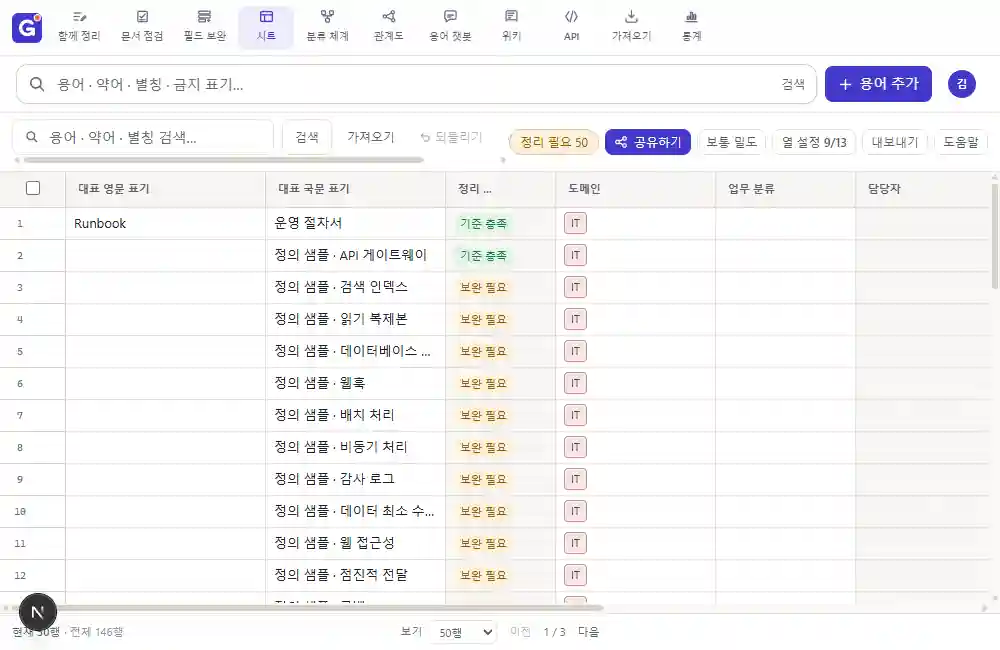Select 정의 샘플 · 웹훅 cell
The width and height of the screenshot is (1000, 650).
355,383
